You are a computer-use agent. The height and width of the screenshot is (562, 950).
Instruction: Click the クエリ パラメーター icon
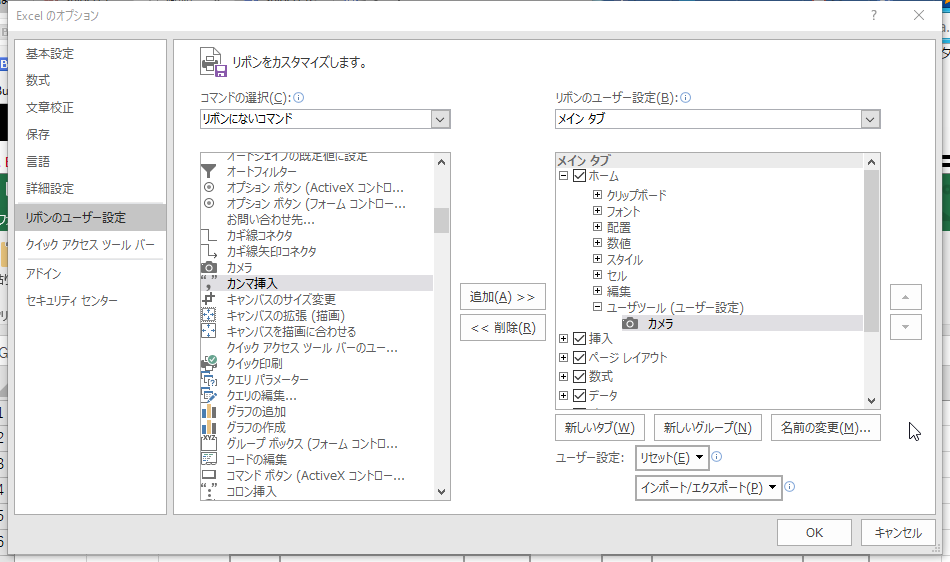click(208, 380)
